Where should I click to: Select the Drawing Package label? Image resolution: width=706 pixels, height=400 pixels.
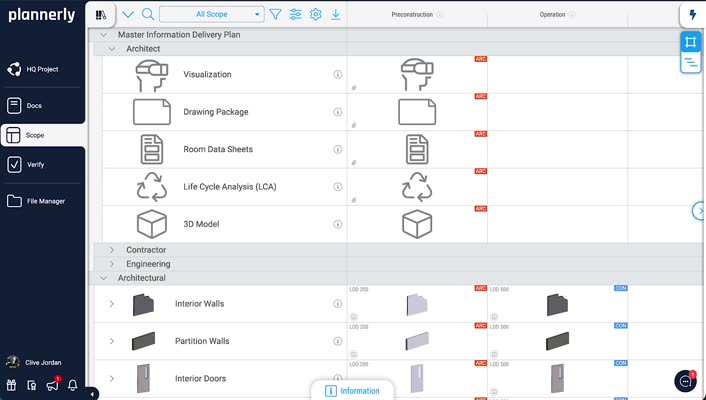point(216,112)
